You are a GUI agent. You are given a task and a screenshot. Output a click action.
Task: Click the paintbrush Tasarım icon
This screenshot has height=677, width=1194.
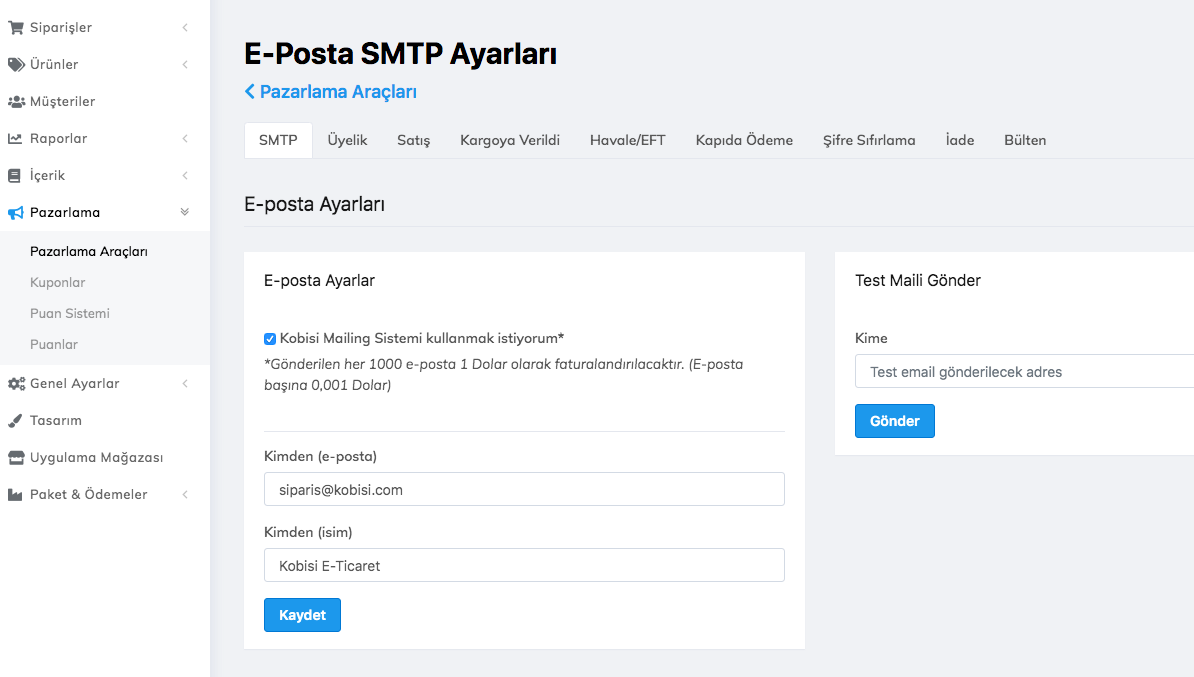pyautogui.click(x=15, y=421)
